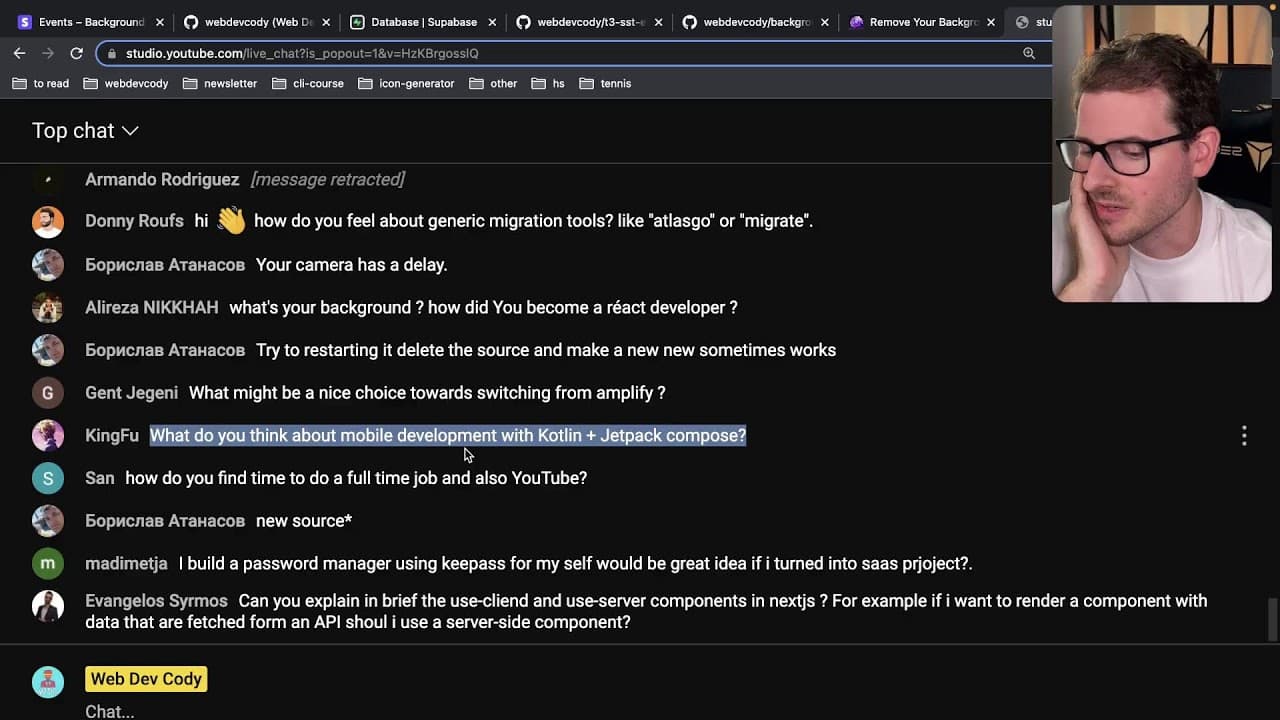The image size is (1280, 720).
Task: Reload the live chat page
Action: coord(77,53)
